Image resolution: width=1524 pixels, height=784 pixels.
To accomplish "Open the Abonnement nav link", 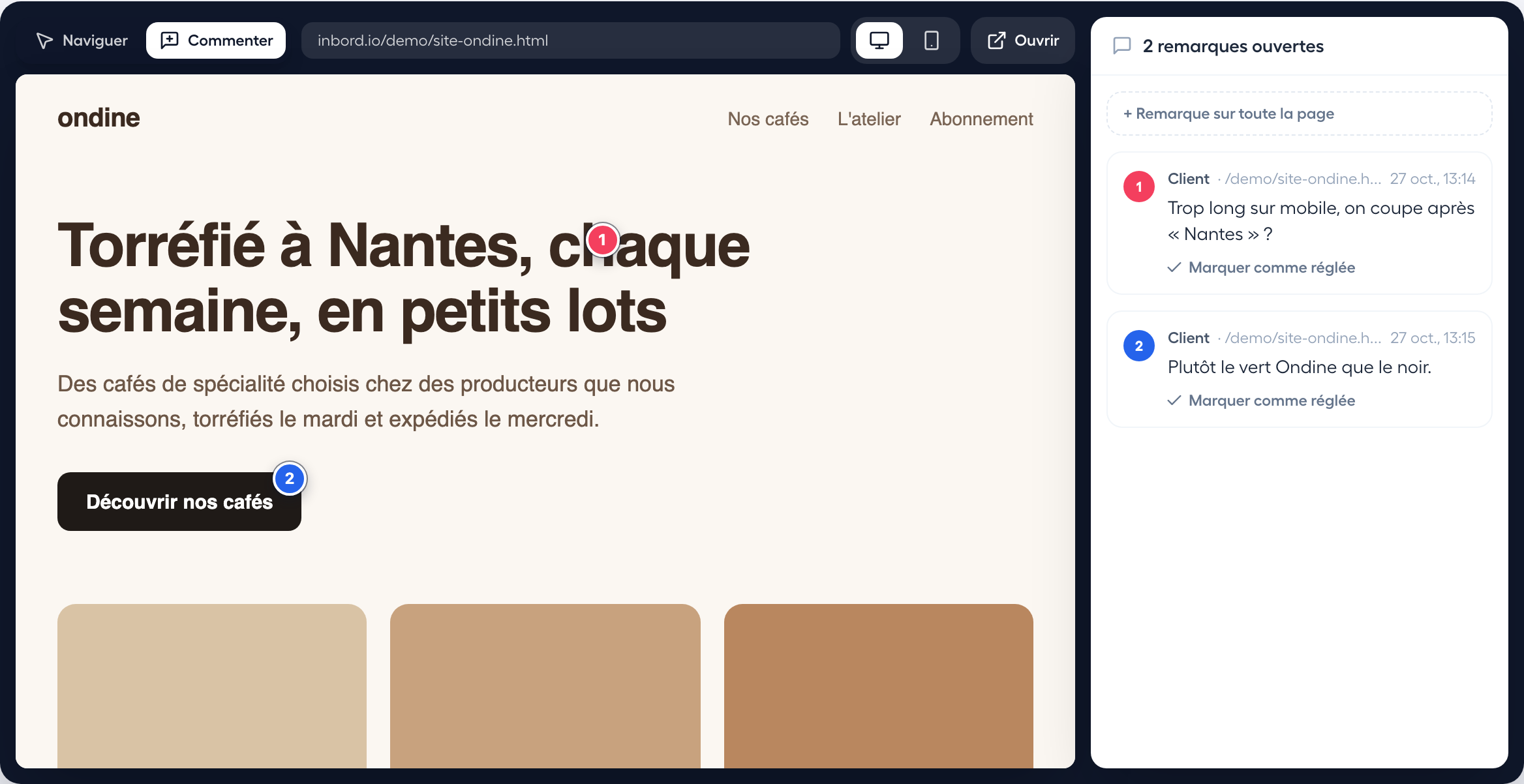I will pos(981,119).
